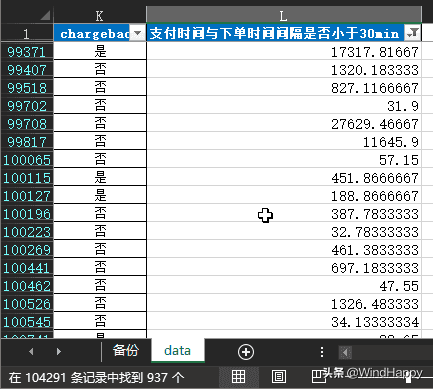Open the active filter dropdown on column L
433x389 pixels.
click(x=413, y=33)
